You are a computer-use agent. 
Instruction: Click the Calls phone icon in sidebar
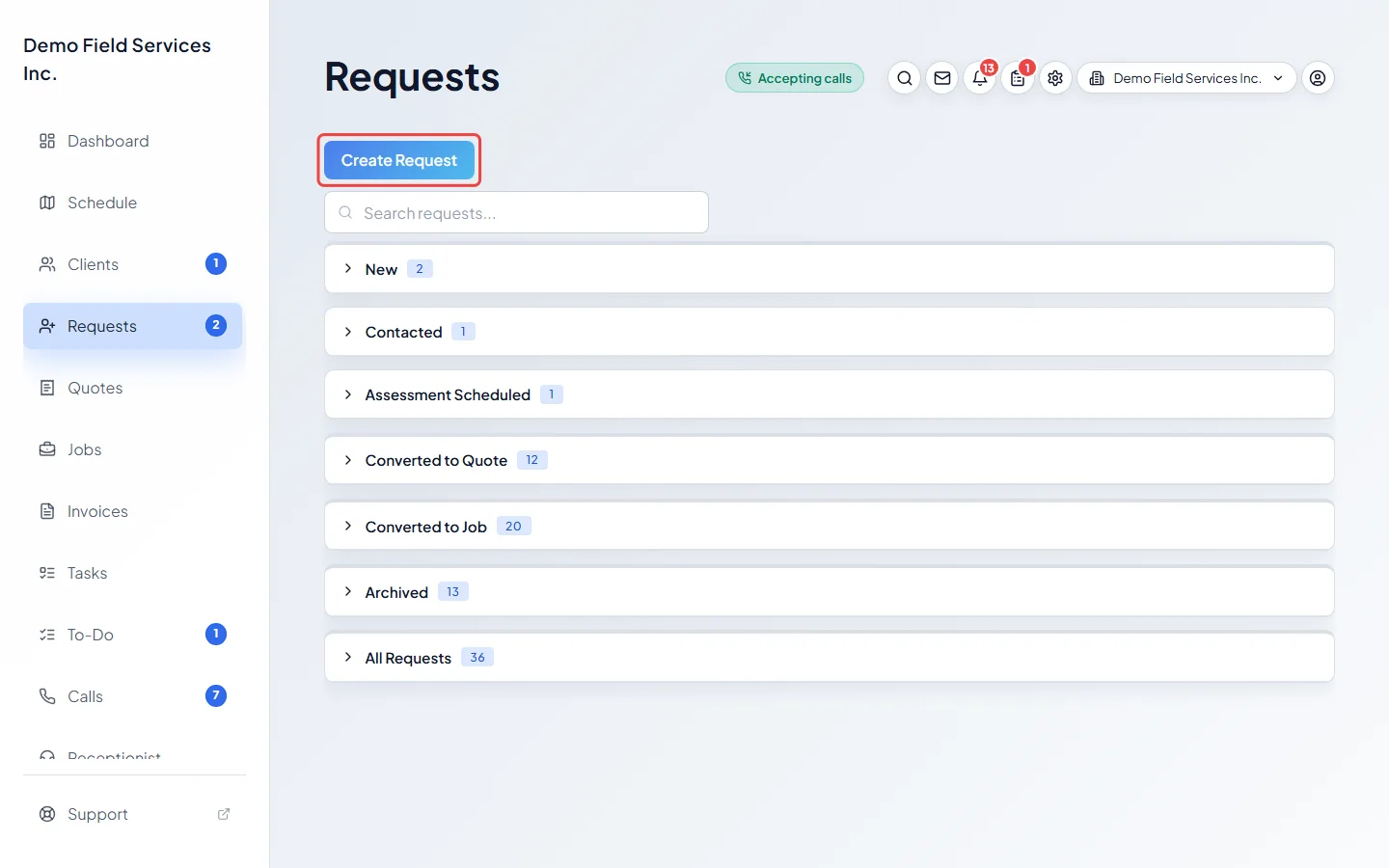[47, 696]
